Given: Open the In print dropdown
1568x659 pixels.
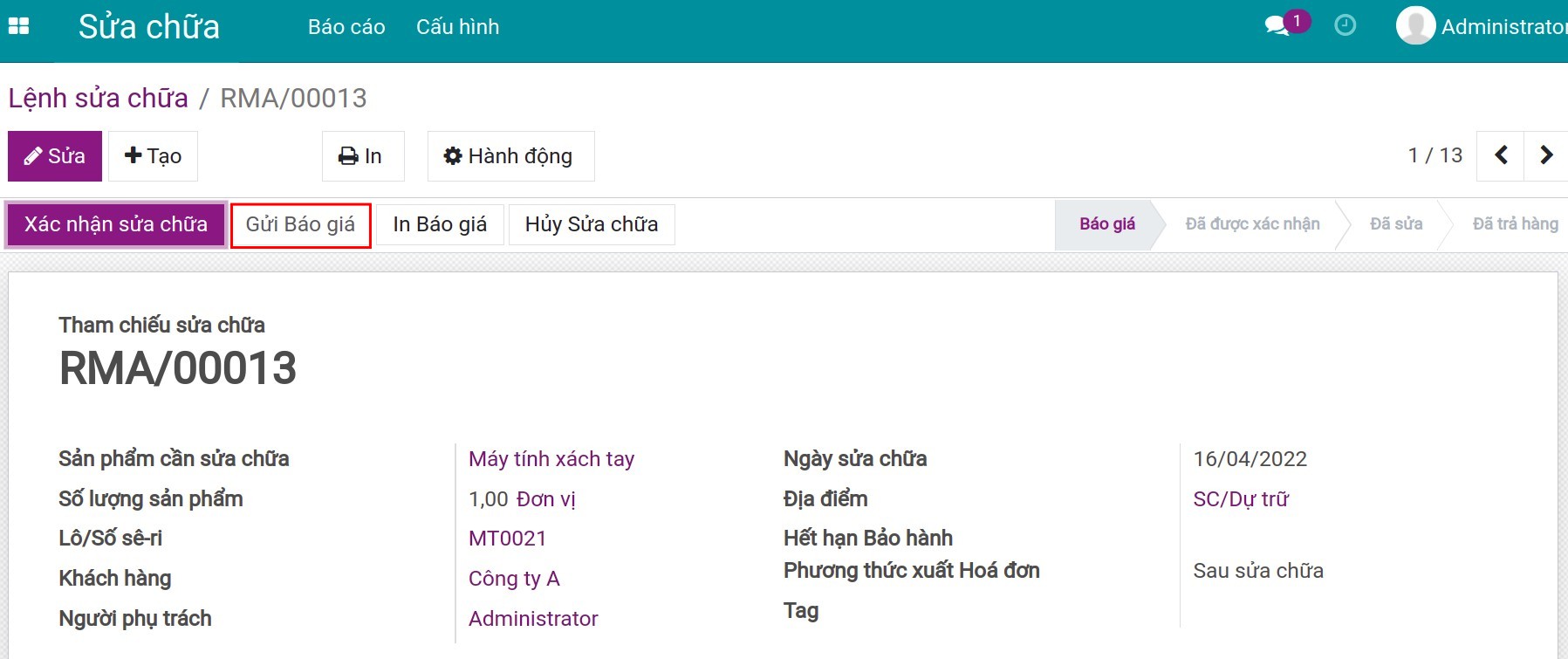Looking at the screenshot, I should tap(363, 156).
